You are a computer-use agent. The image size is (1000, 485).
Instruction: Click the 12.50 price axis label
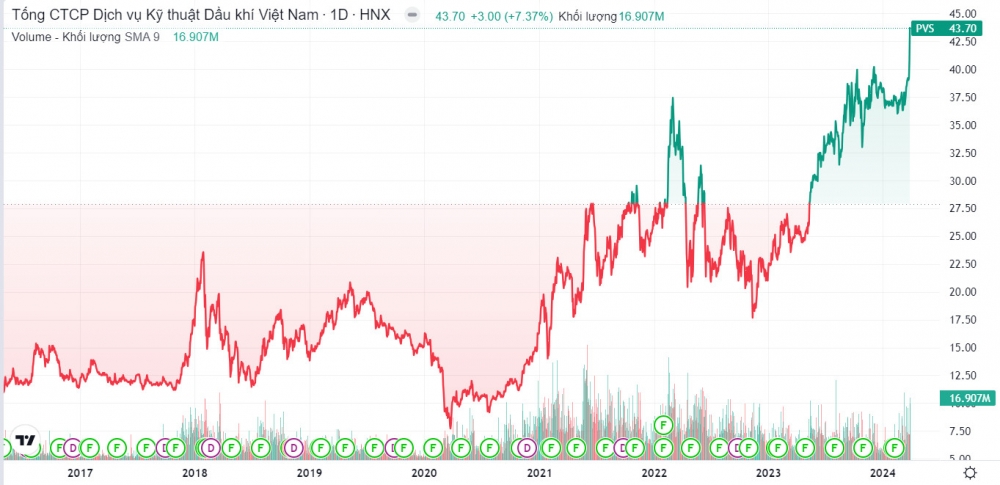(962, 375)
